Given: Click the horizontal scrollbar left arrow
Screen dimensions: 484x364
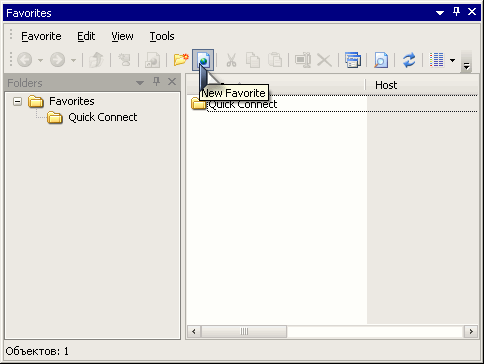Looking at the screenshot, I should (194, 332).
